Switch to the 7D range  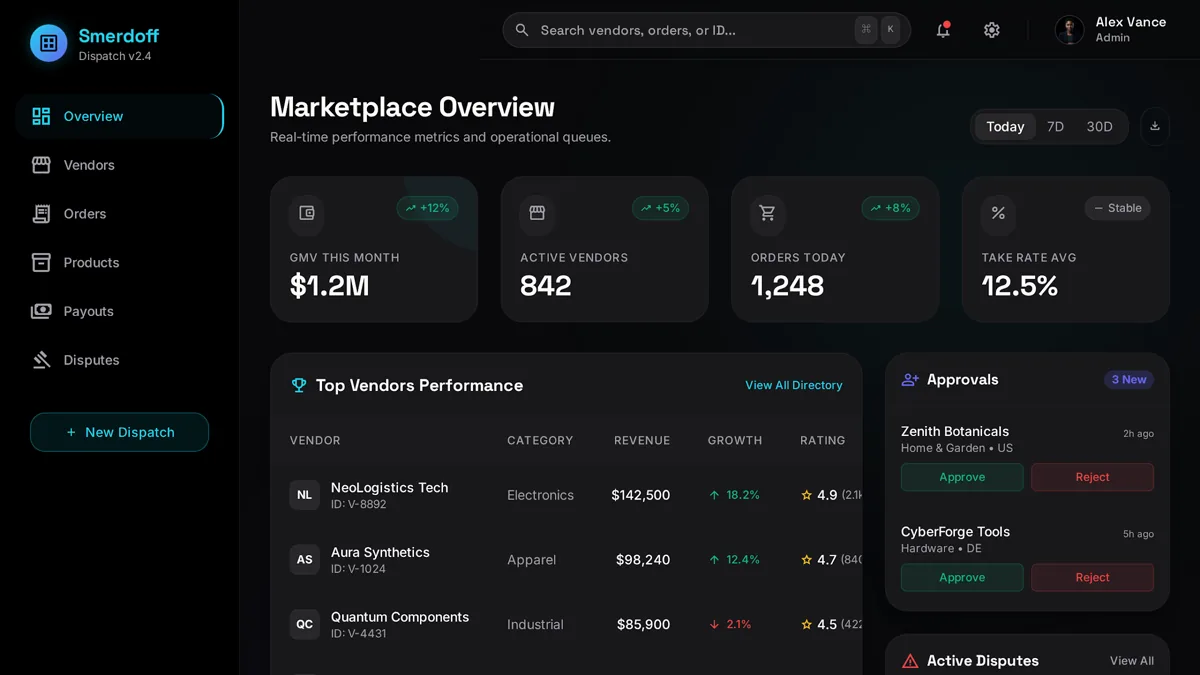pos(1055,127)
